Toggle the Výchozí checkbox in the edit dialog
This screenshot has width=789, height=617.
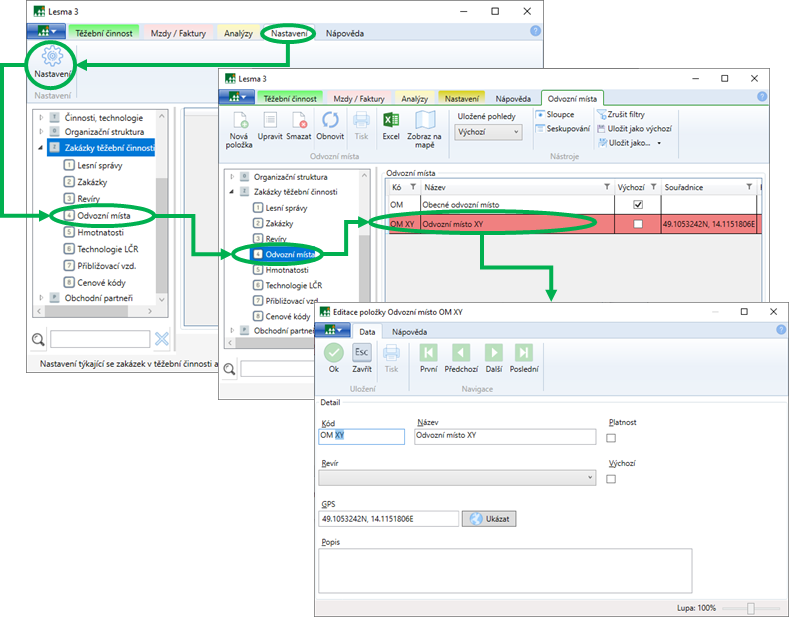tap(612, 479)
